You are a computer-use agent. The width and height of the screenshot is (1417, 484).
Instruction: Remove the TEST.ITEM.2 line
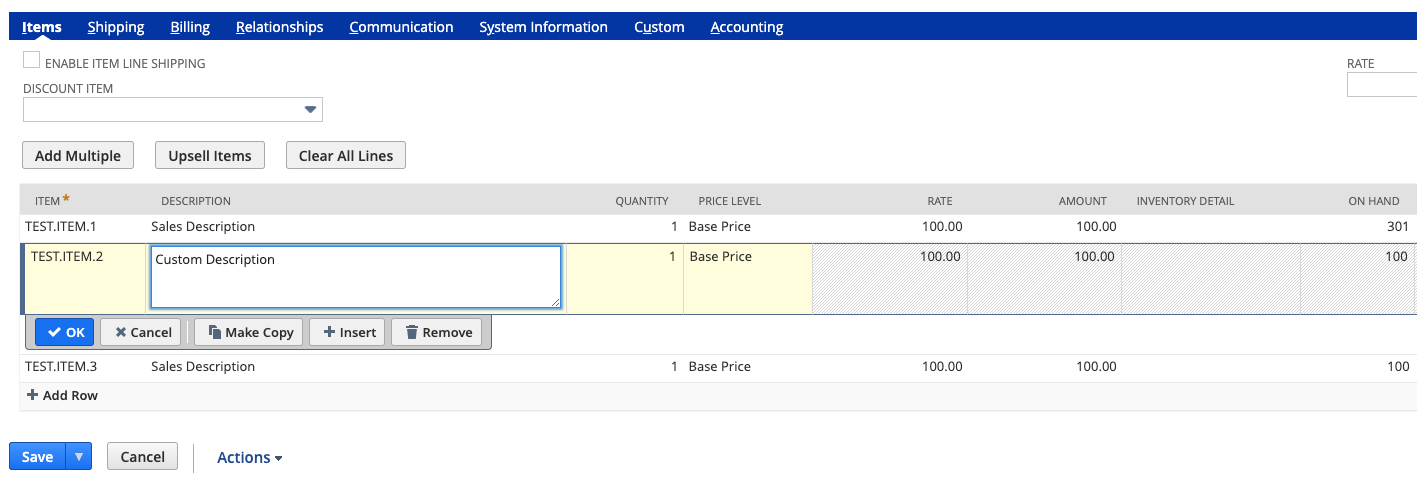click(437, 332)
